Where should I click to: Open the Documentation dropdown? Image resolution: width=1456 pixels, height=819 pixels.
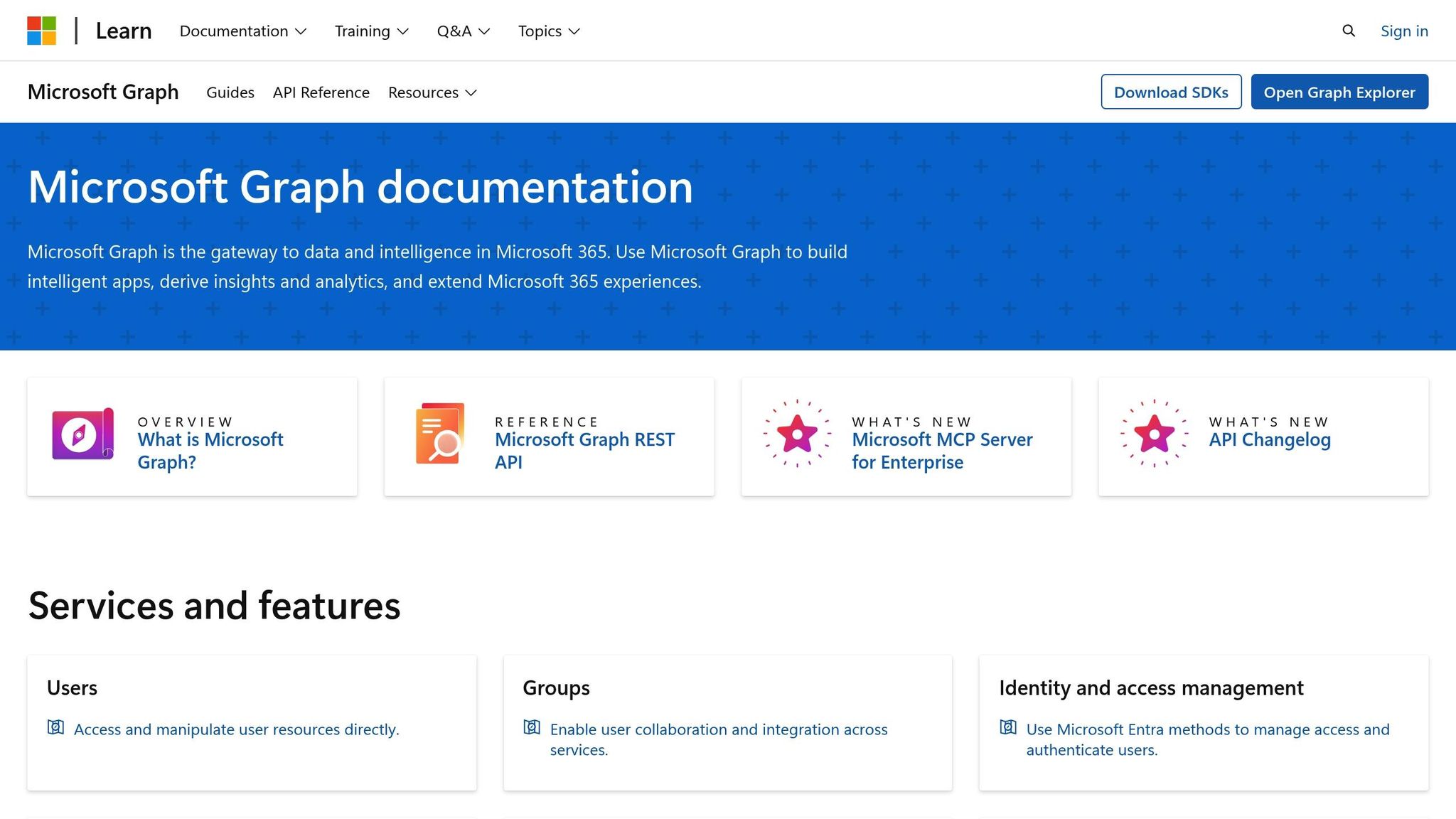242,31
